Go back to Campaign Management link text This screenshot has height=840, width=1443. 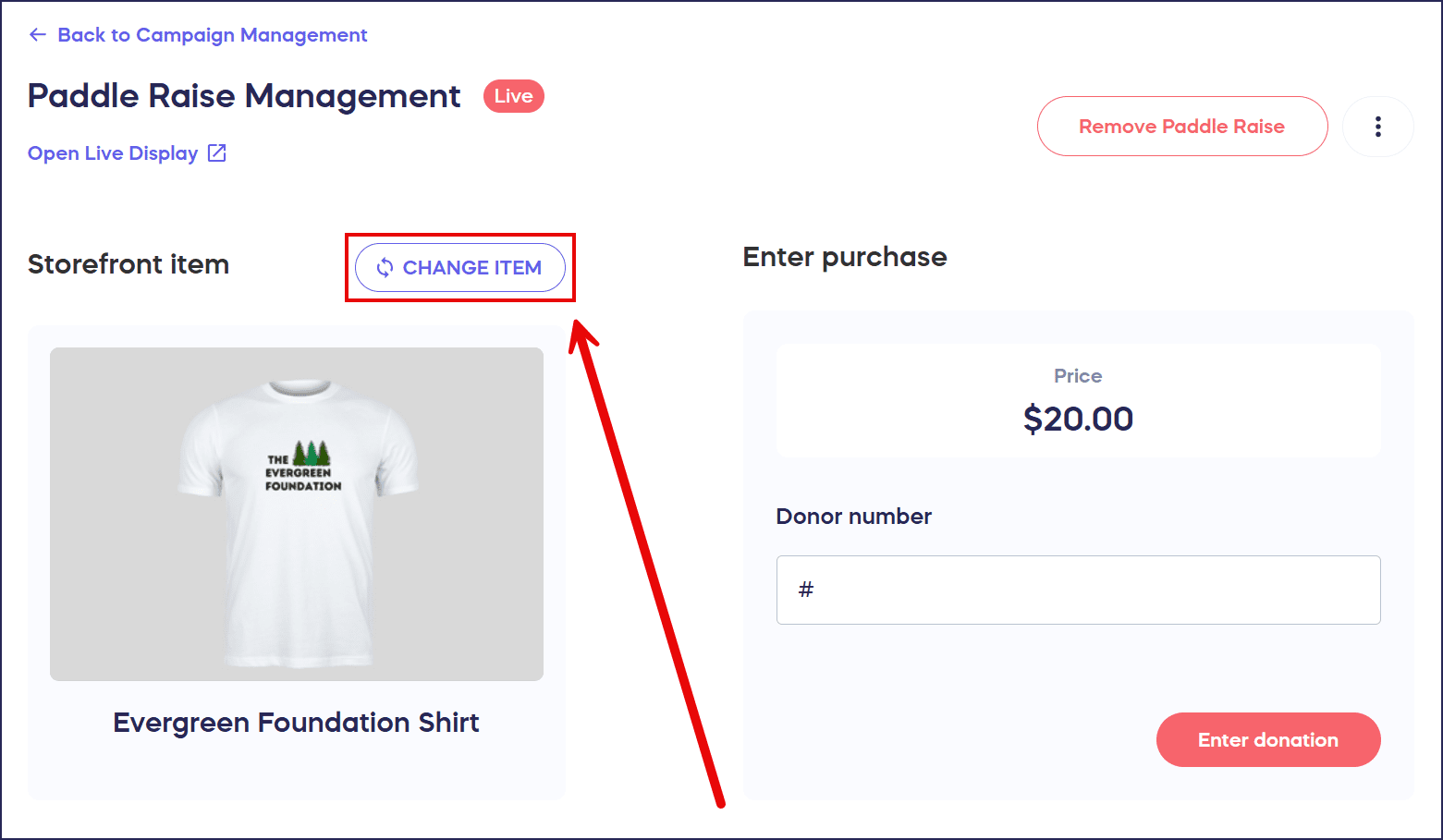(212, 35)
